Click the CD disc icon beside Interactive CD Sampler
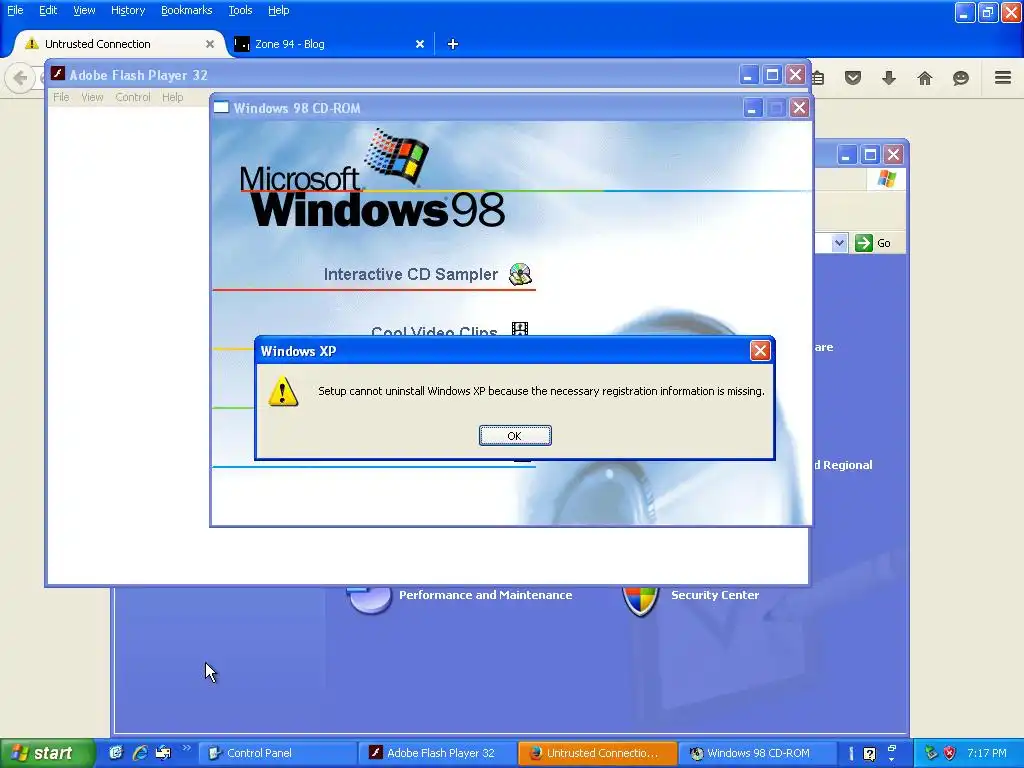Image resolution: width=1024 pixels, height=768 pixels. point(520,274)
